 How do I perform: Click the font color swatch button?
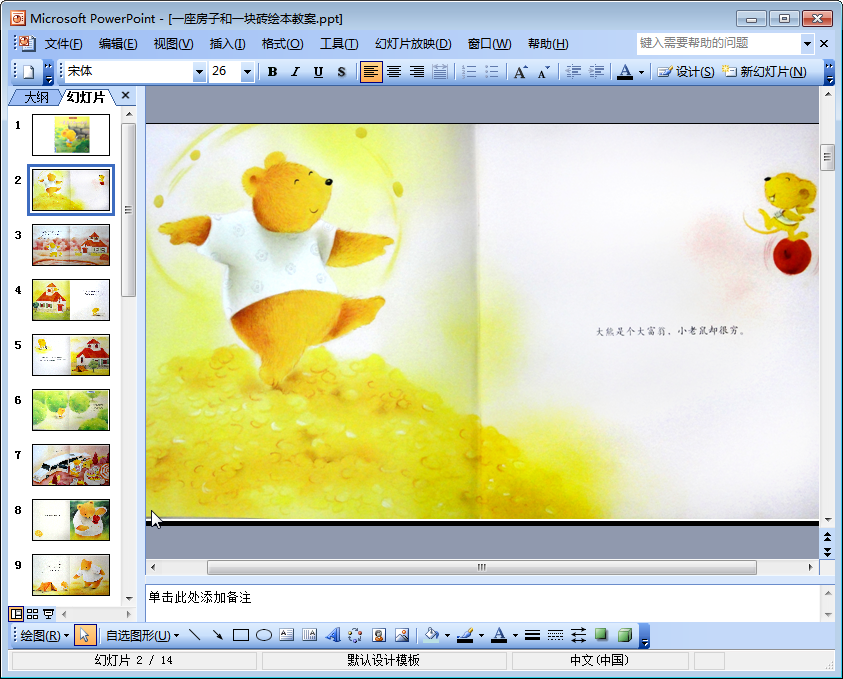[624, 72]
